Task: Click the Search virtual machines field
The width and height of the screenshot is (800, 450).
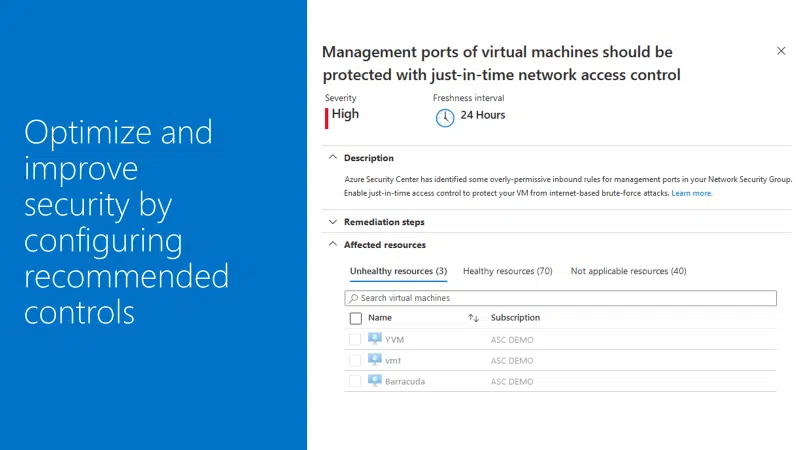Action: 561,298
